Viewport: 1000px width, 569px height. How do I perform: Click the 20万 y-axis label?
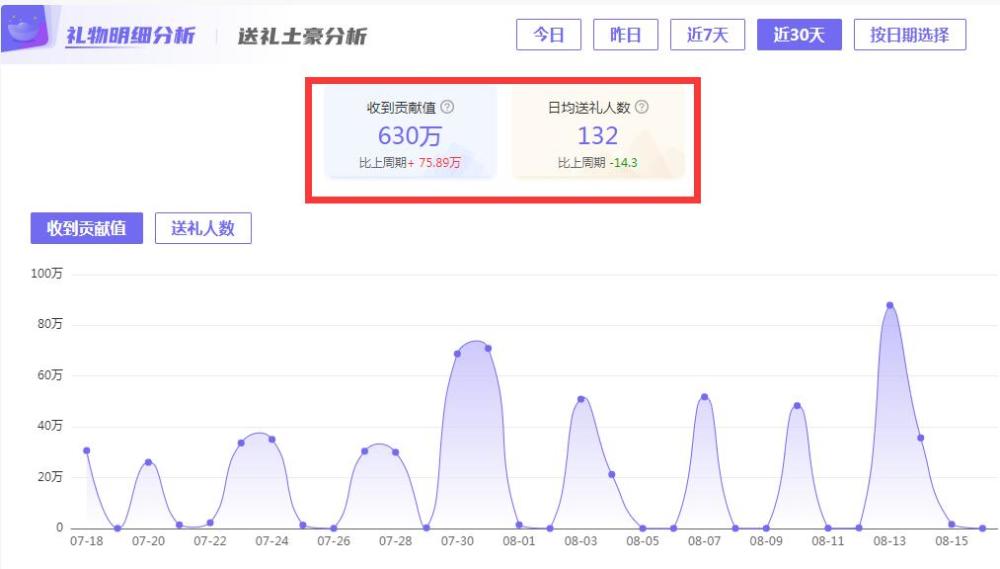[50, 477]
